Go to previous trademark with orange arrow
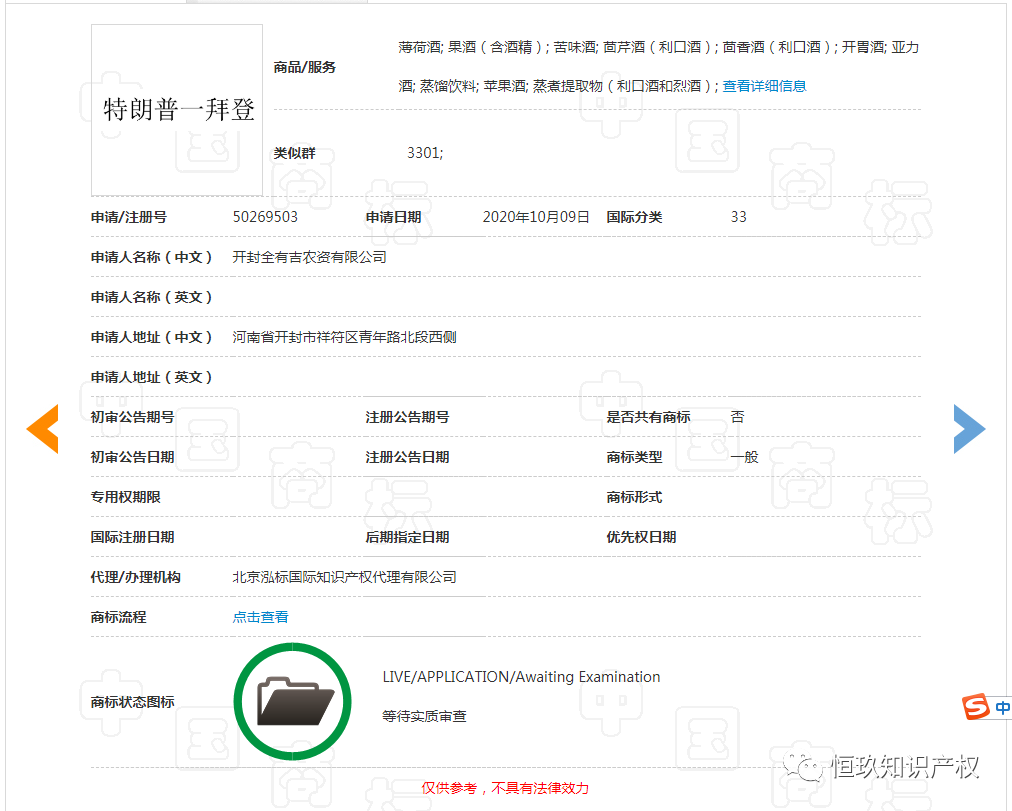This screenshot has height=811, width=1012. [x=42, y=429]
